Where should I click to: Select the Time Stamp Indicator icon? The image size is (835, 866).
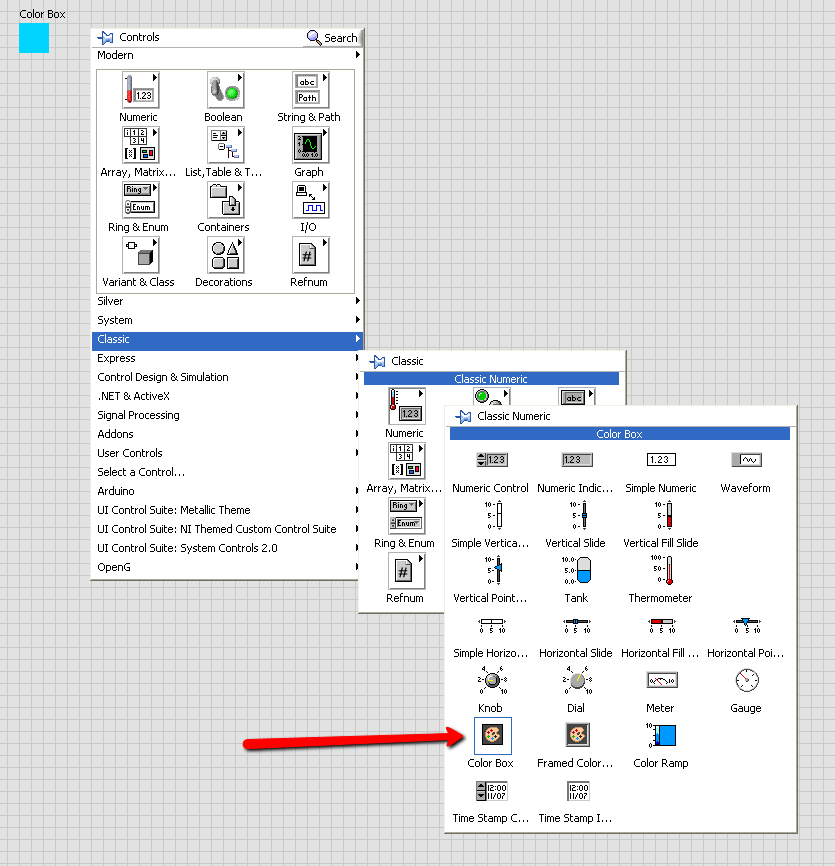(577, 790)
